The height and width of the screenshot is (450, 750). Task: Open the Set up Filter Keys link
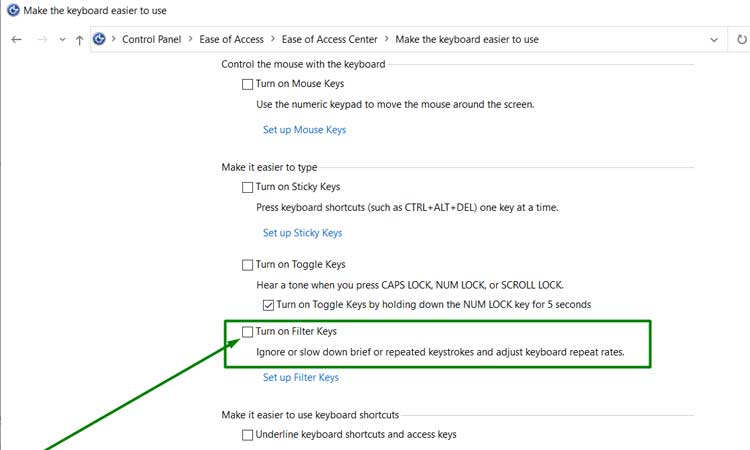pos(301,377)
